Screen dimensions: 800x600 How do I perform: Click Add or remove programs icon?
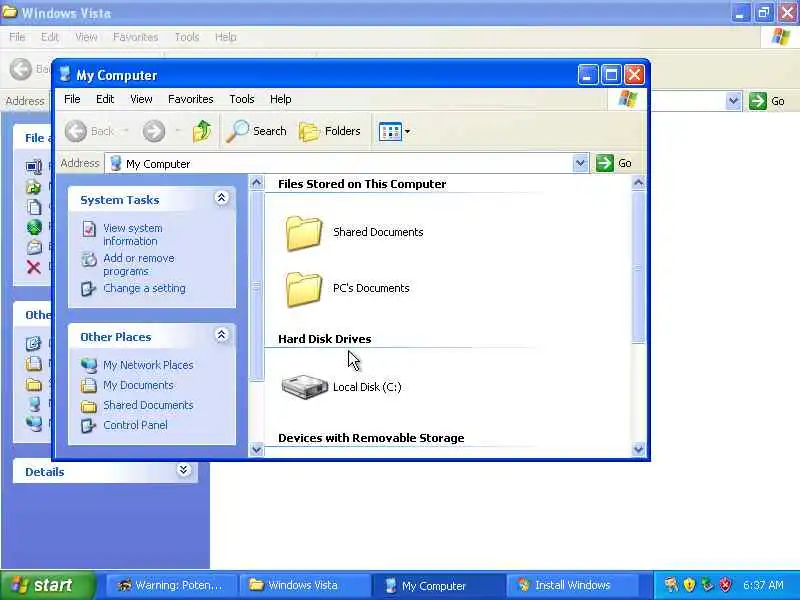89,259
